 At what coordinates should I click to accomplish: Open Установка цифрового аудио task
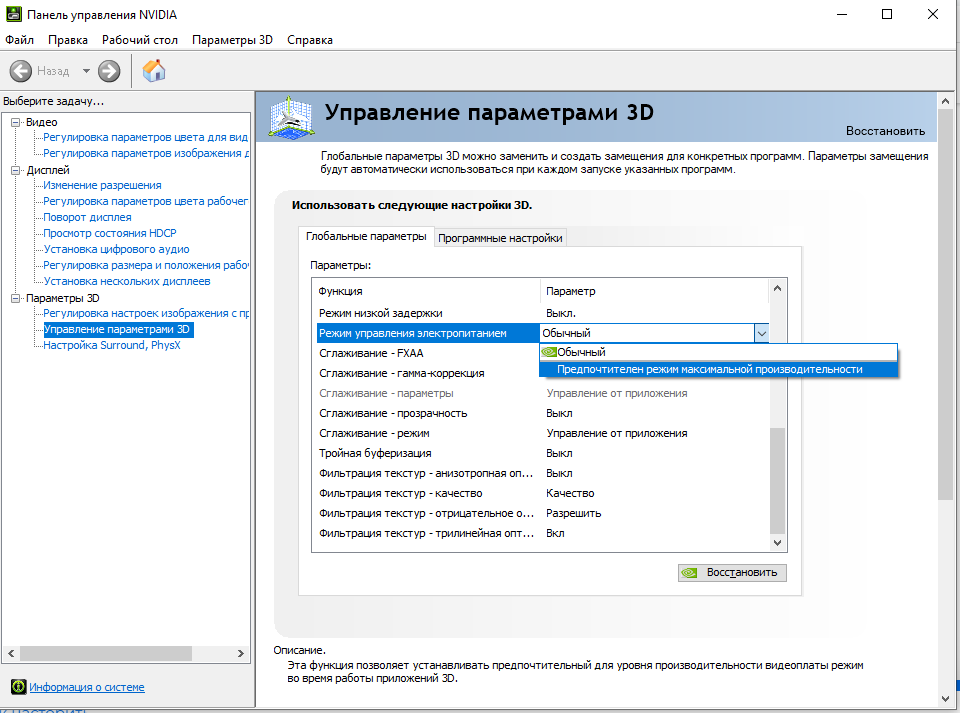click(116, 249)
